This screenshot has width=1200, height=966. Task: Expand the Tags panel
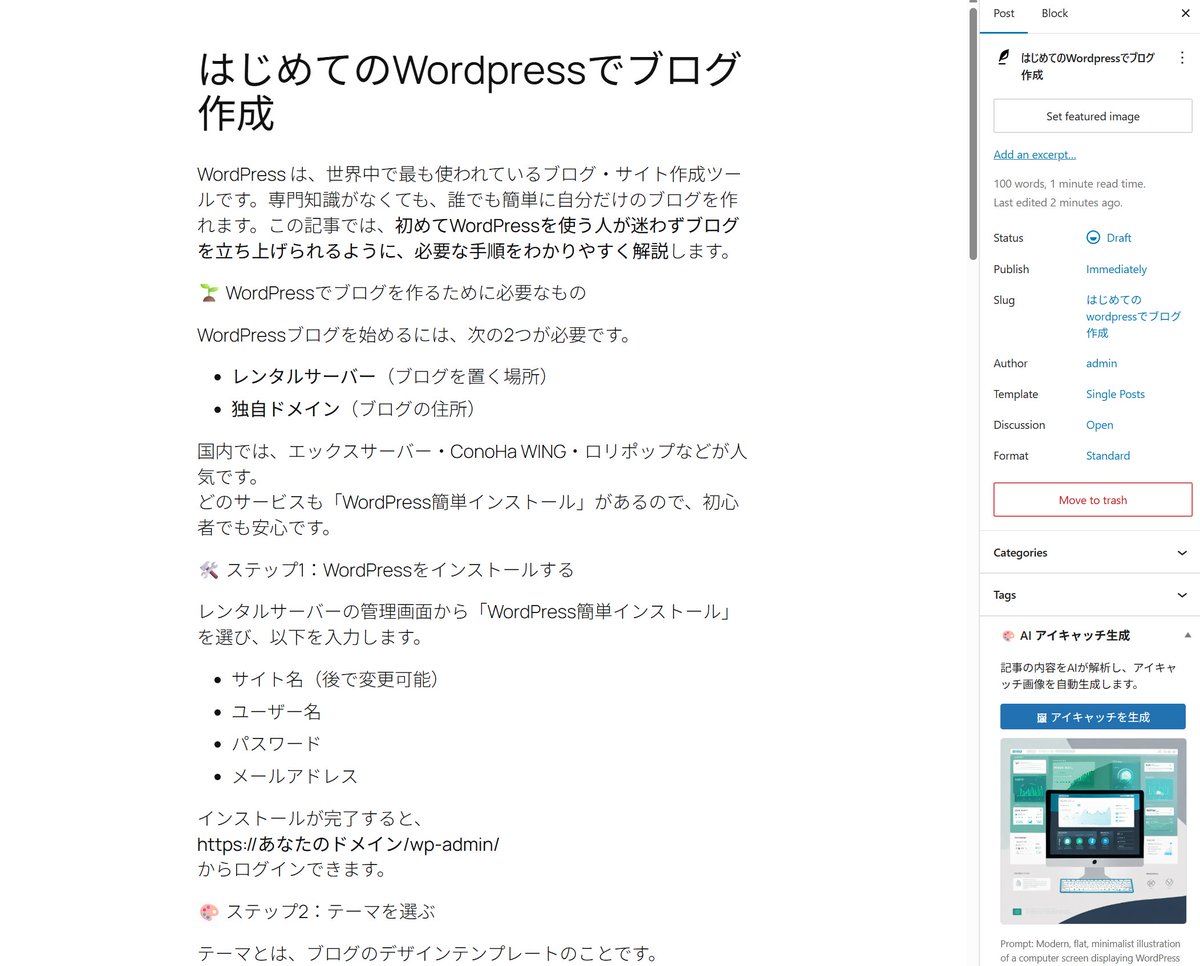1090,595
